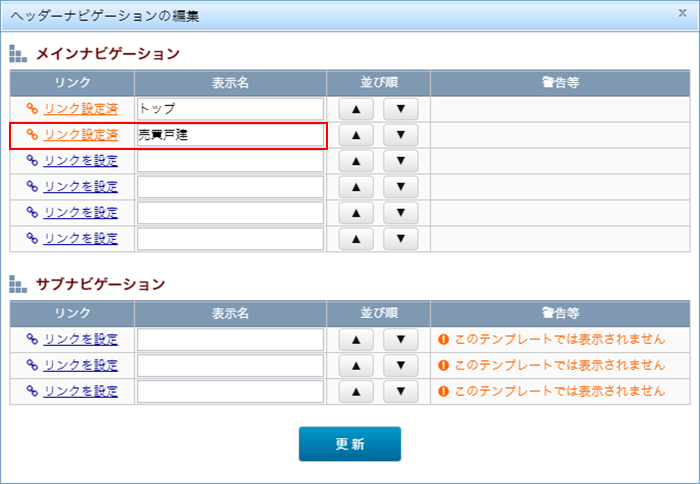Click リンクを設定 in third main navigation row
Image resolution: width=700 pixels, height=484 pixels.
[81, 160]
